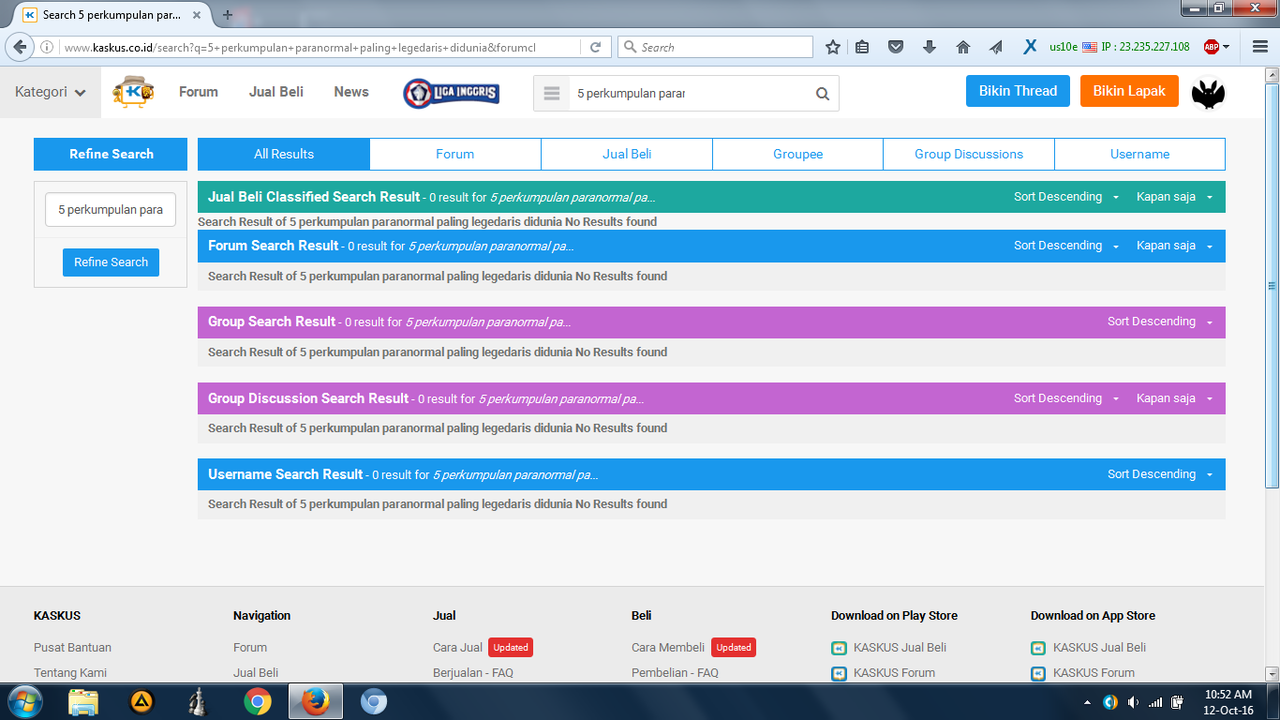Click the Firefox Search box
Viewport: 1280px width, 720px height.
(715, 47)
